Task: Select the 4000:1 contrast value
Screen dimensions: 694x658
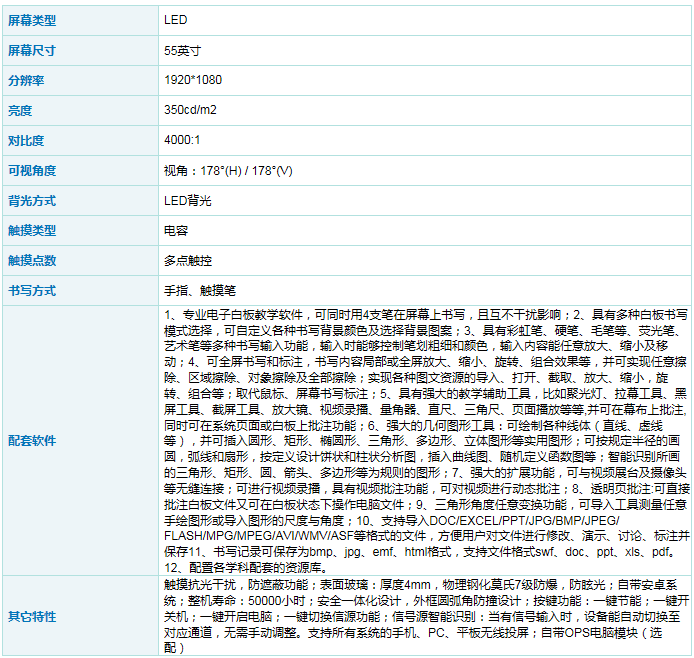Action: 182,140
